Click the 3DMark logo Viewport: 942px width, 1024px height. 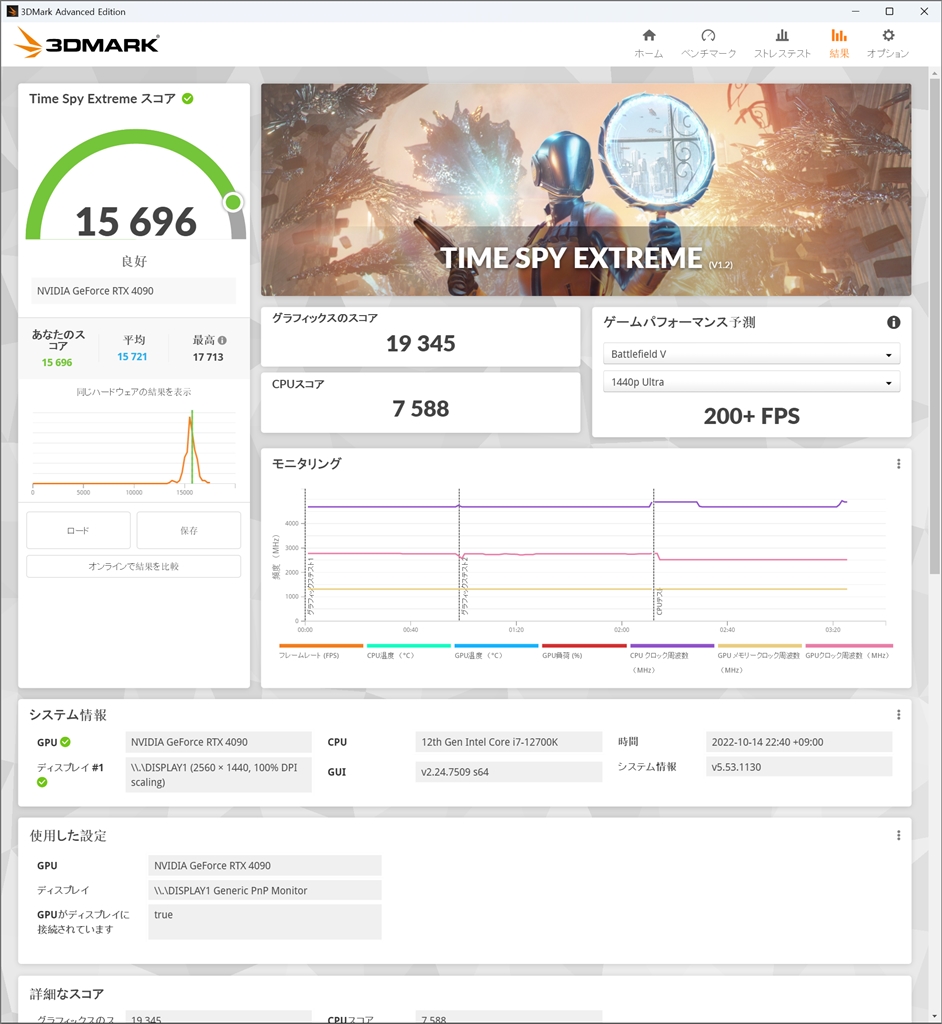point(87,43)
